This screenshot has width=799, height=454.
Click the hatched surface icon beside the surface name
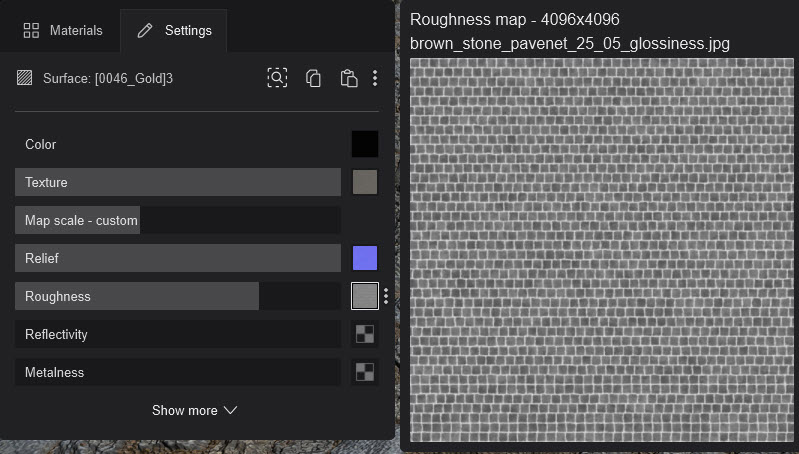[25, 78]
